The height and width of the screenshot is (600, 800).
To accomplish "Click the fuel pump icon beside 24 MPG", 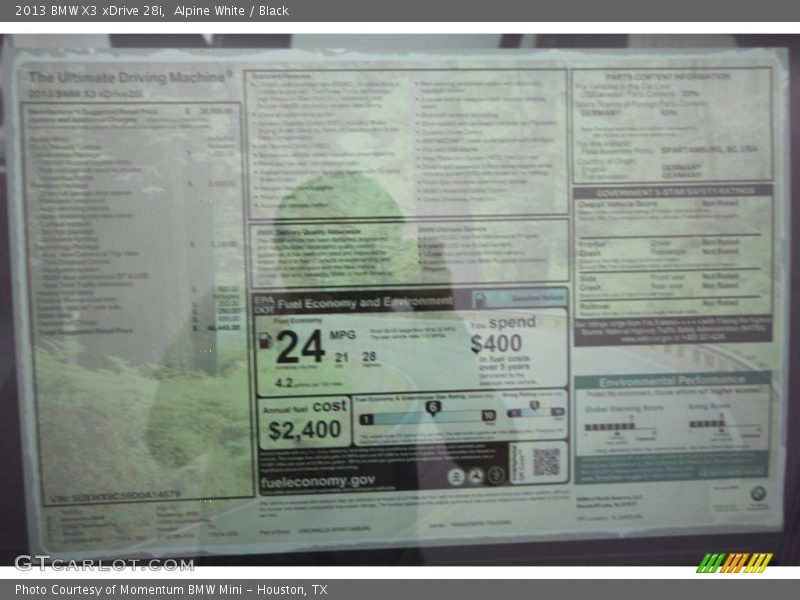I will click(x=265, y=340).
